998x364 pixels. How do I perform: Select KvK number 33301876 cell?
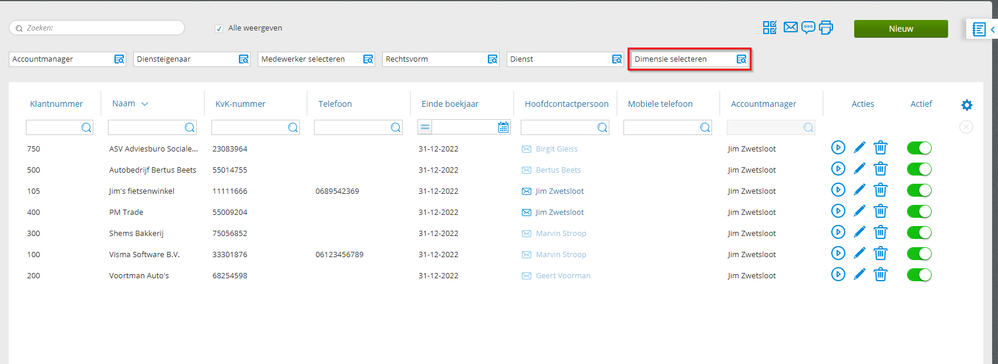pos(230,255)
